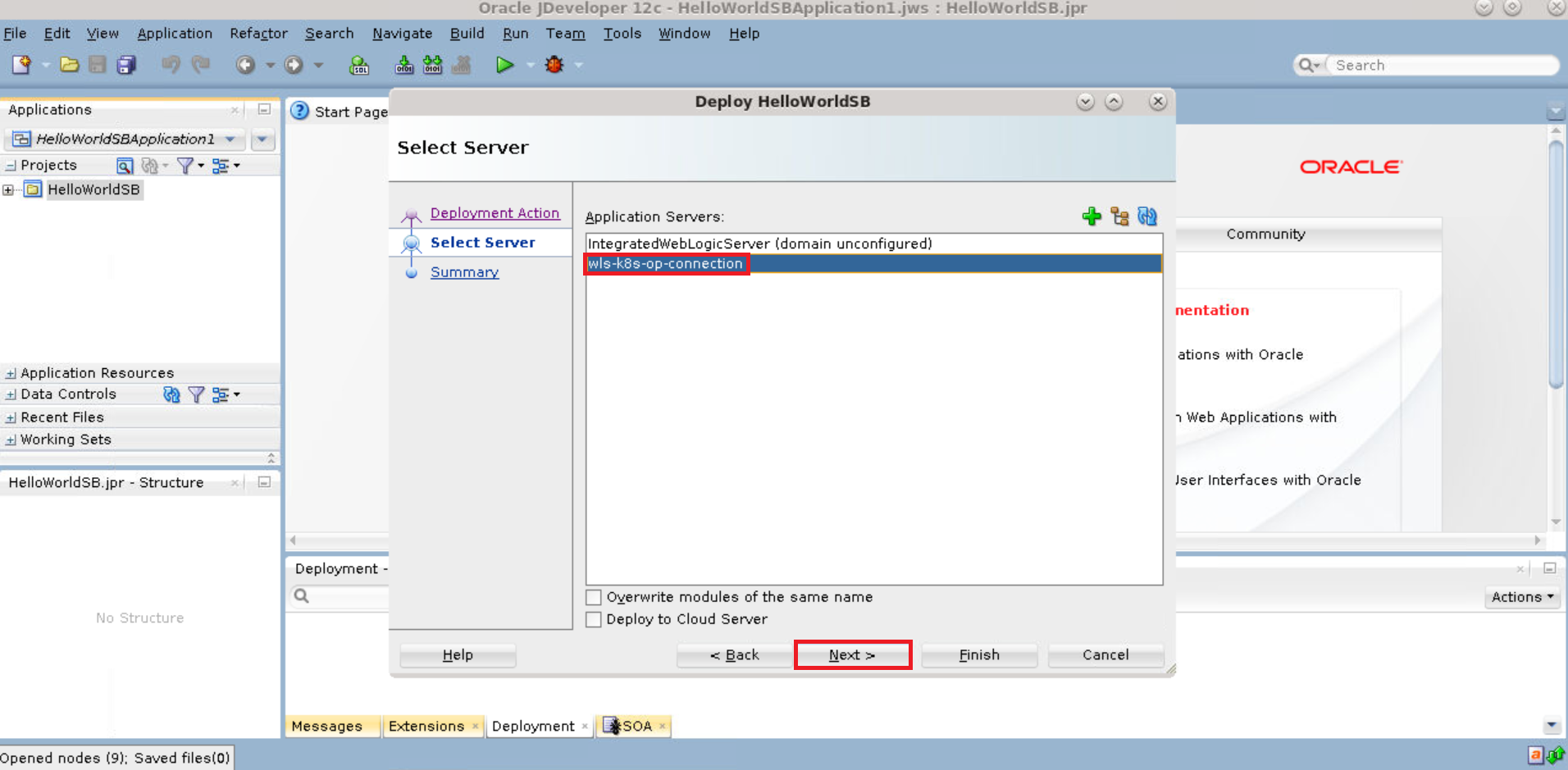Open the run configuration dropdown arrow
The height and width of the screenshot is (770, 1568).
coord(530,65)
